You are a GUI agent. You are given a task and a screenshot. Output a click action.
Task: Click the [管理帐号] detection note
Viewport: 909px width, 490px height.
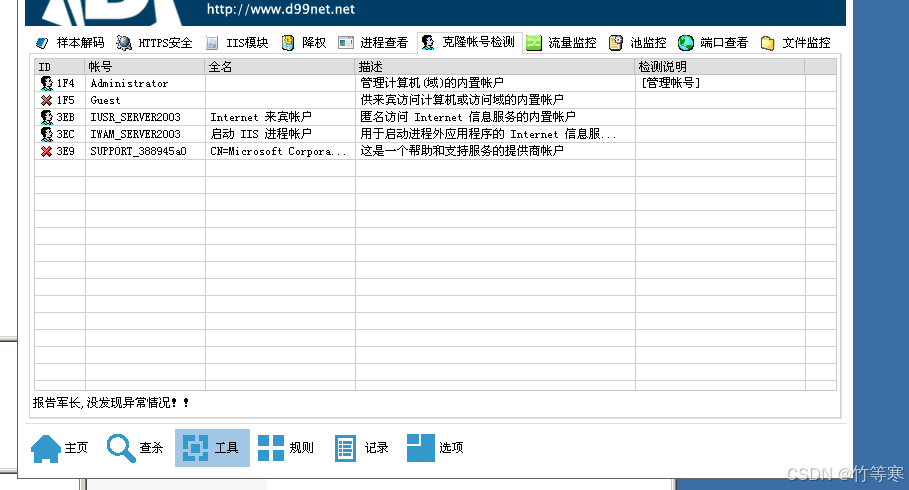click(670, 84)
